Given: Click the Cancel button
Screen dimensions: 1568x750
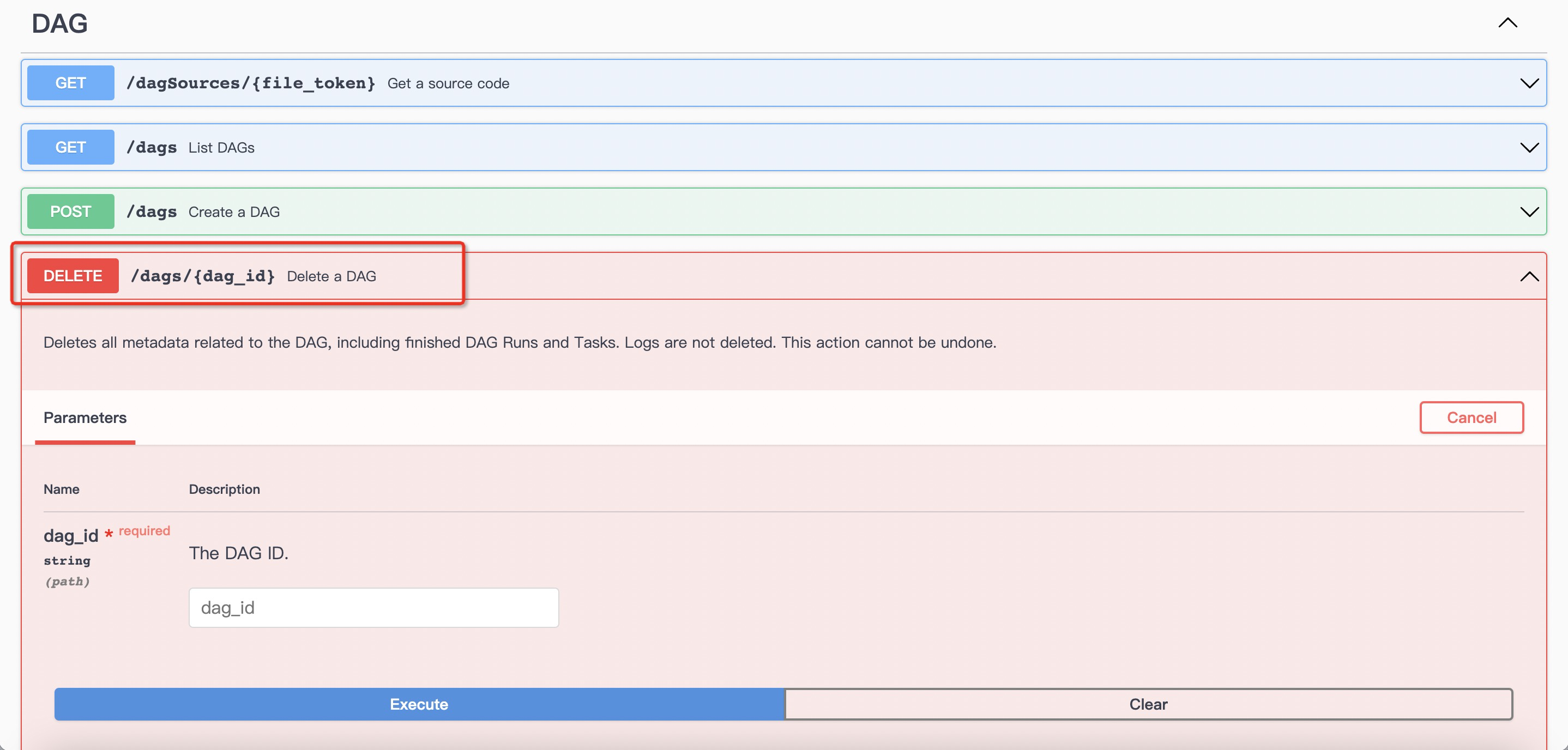Looking at the screenshot, I should point(1471,418).
